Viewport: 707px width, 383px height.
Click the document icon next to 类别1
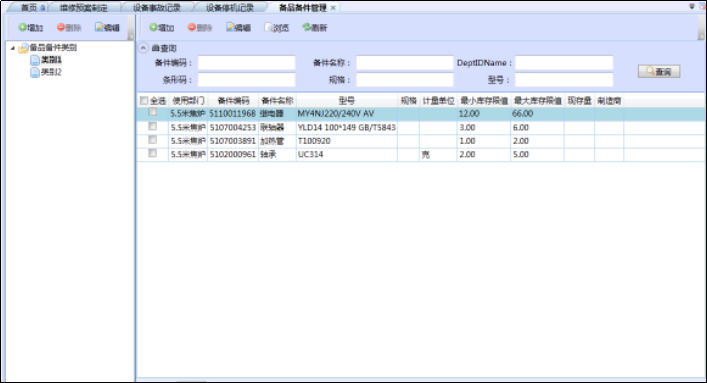coord(35,60)
